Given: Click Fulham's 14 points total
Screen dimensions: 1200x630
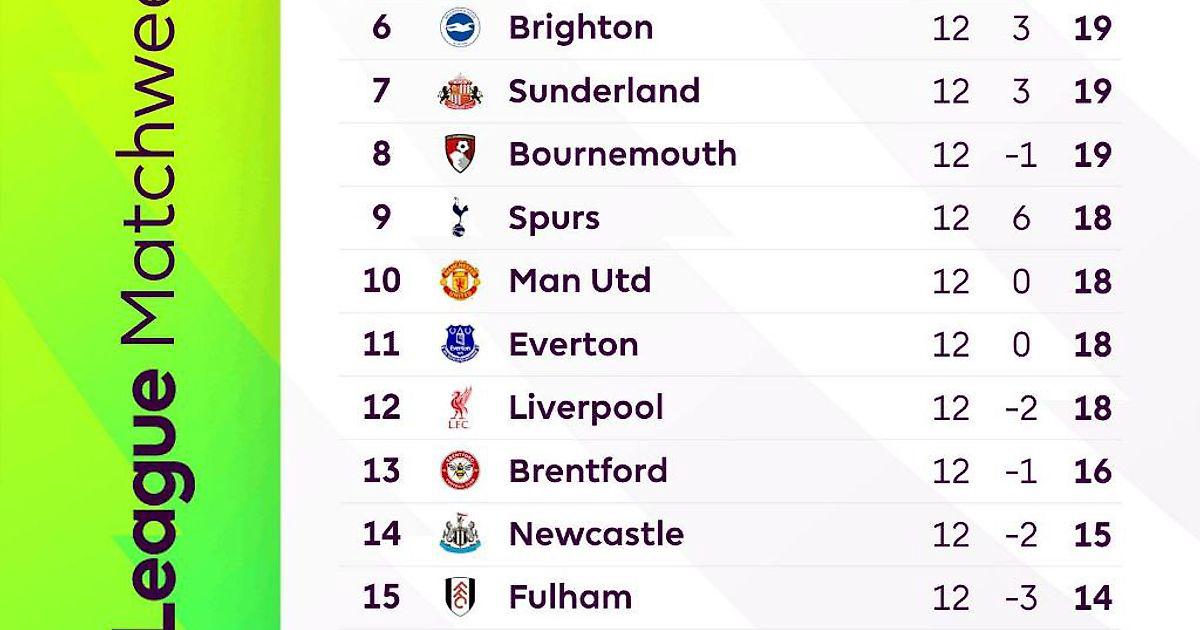Looking at the screenshot, I should coord(1092,598).
